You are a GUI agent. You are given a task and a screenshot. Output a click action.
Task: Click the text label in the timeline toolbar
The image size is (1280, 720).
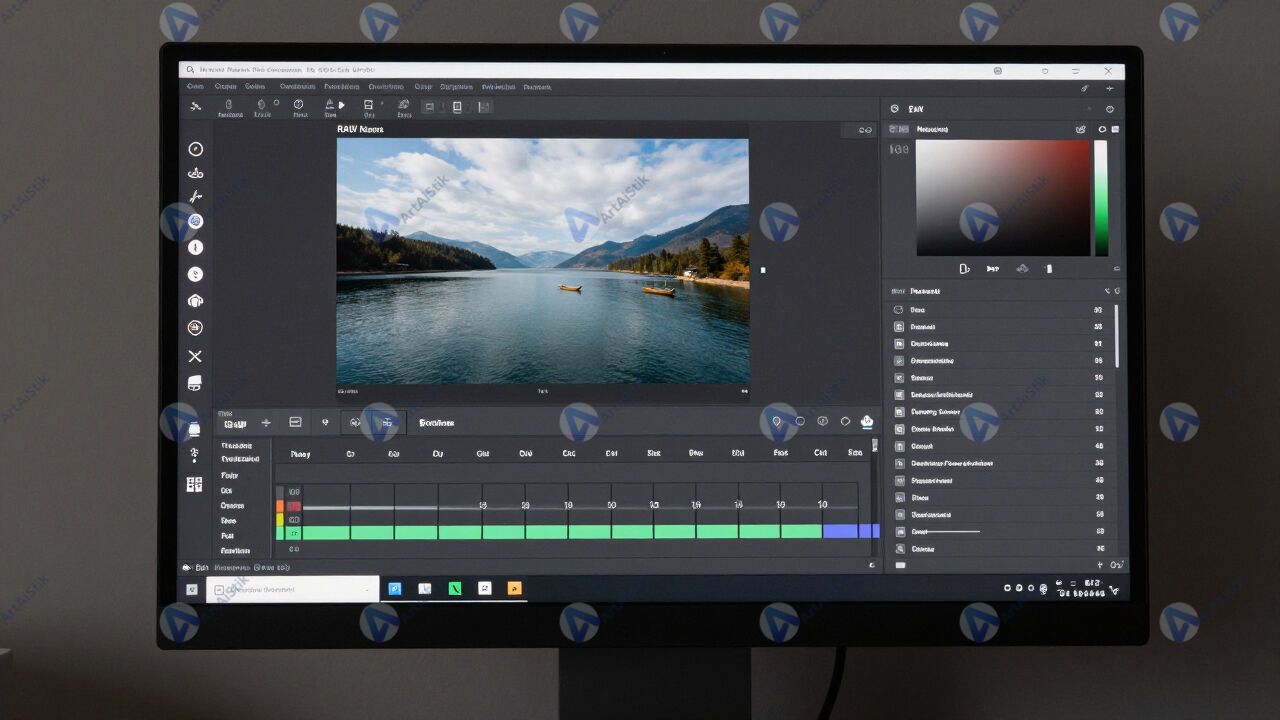point(436,423)
